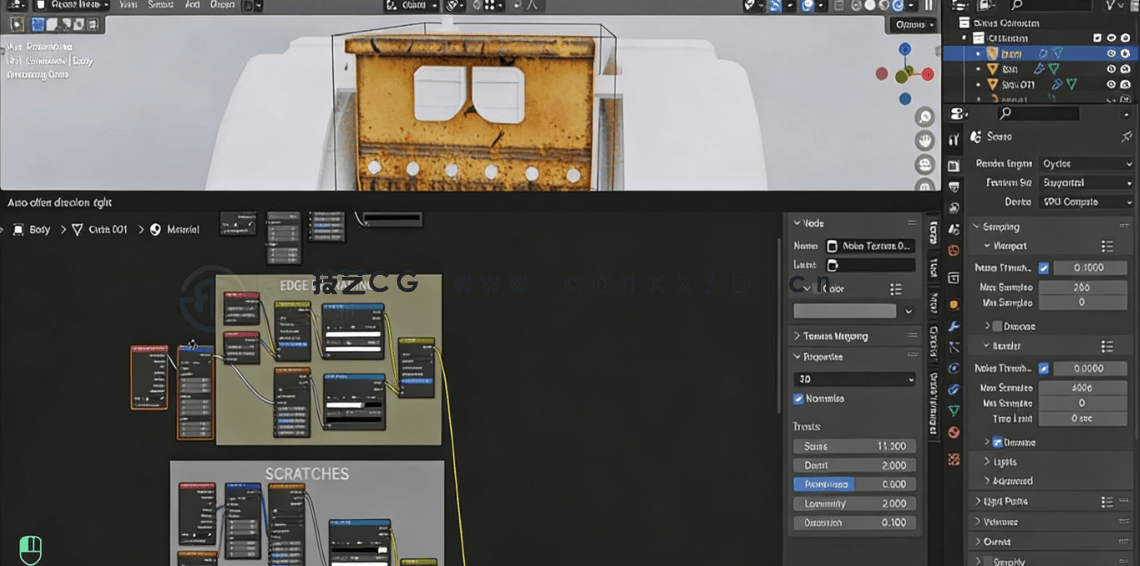Expand the Lights subpanel

(x=1000, y=462)
